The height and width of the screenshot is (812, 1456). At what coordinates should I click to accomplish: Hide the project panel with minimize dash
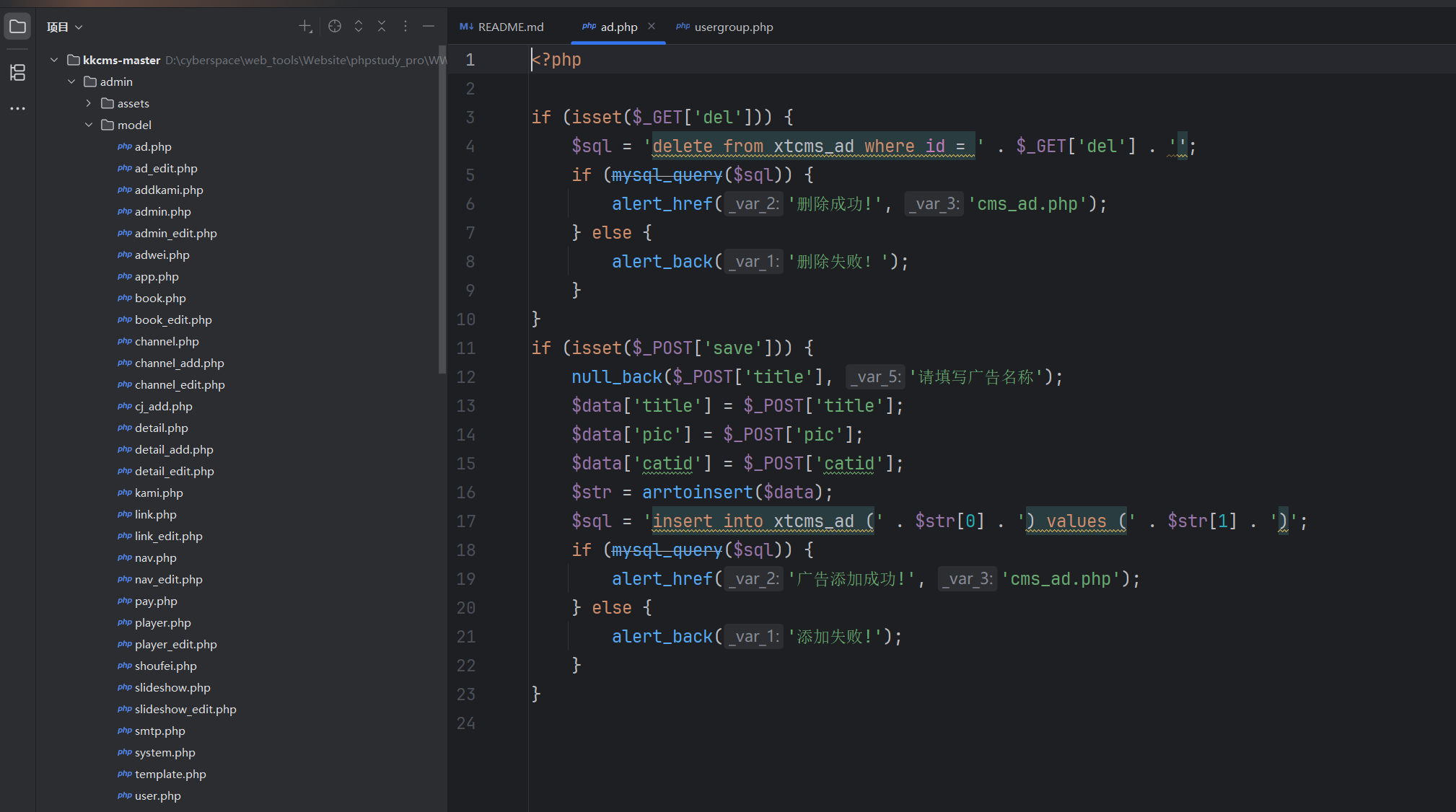(429, 27)
